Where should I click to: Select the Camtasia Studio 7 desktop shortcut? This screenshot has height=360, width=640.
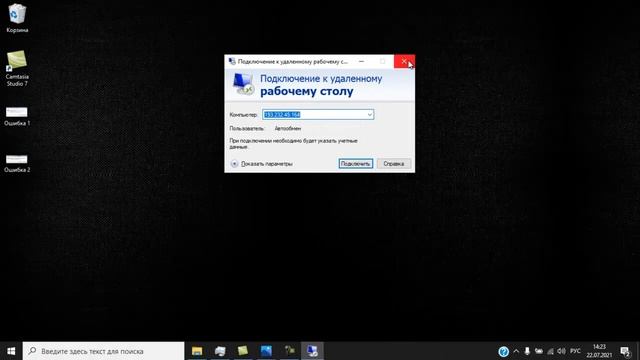pos(17,68)
